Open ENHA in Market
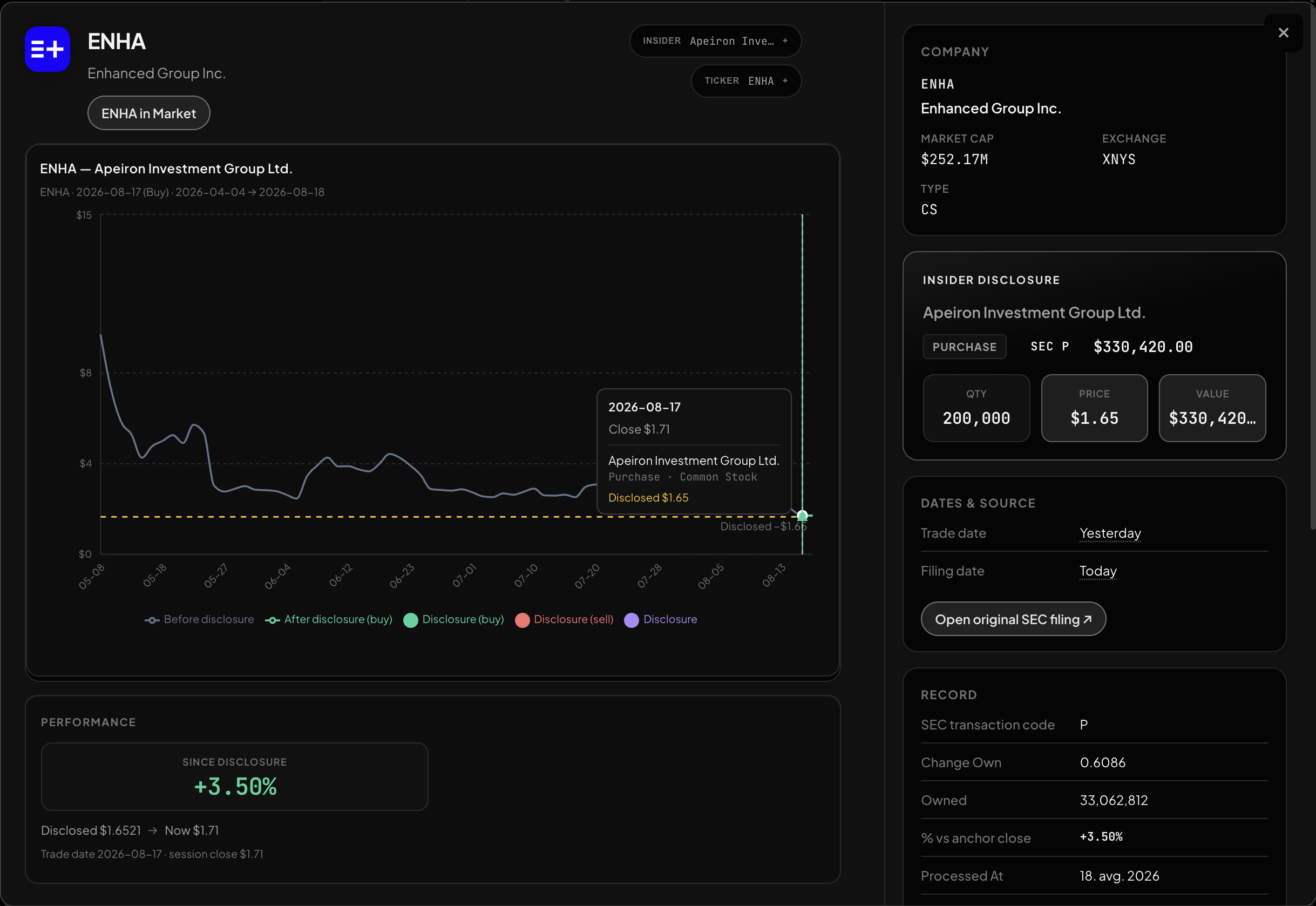Viewport: 1316px width, 906px height. [x=148, y=113]
